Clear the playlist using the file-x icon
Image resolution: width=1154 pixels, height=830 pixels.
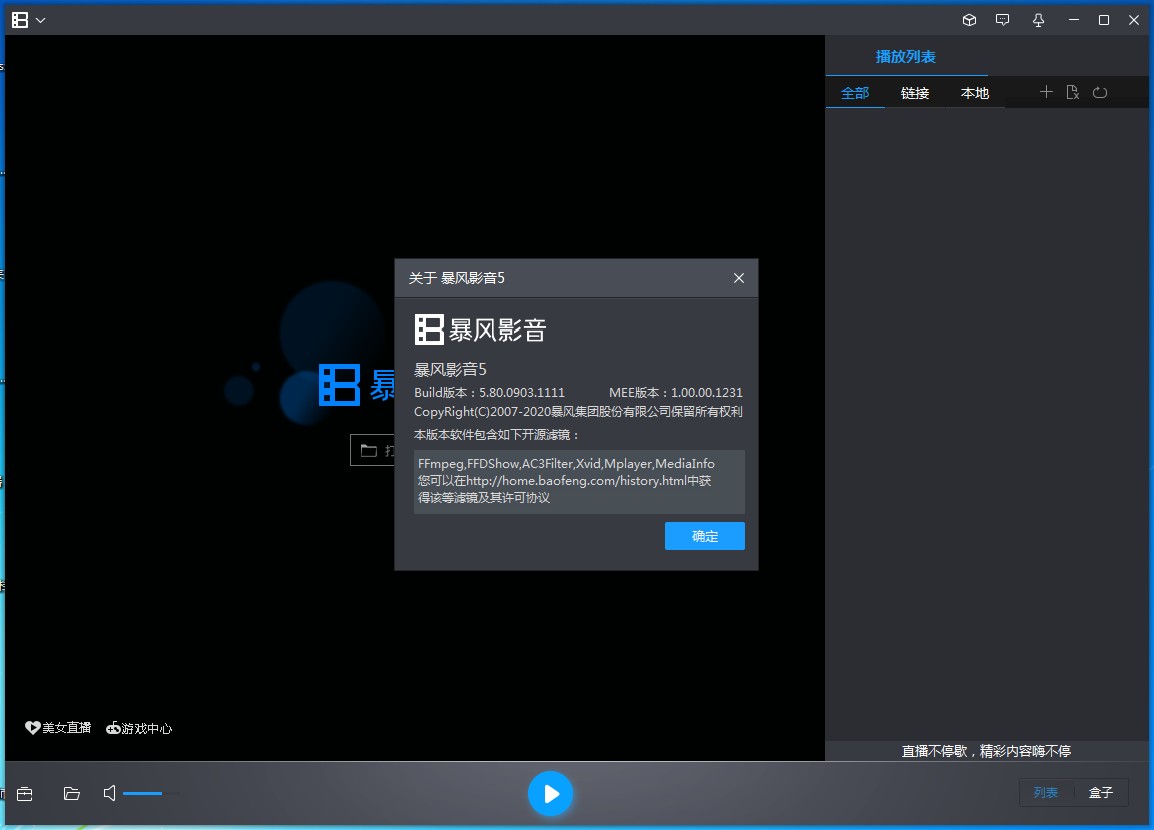coord(1073,92)
